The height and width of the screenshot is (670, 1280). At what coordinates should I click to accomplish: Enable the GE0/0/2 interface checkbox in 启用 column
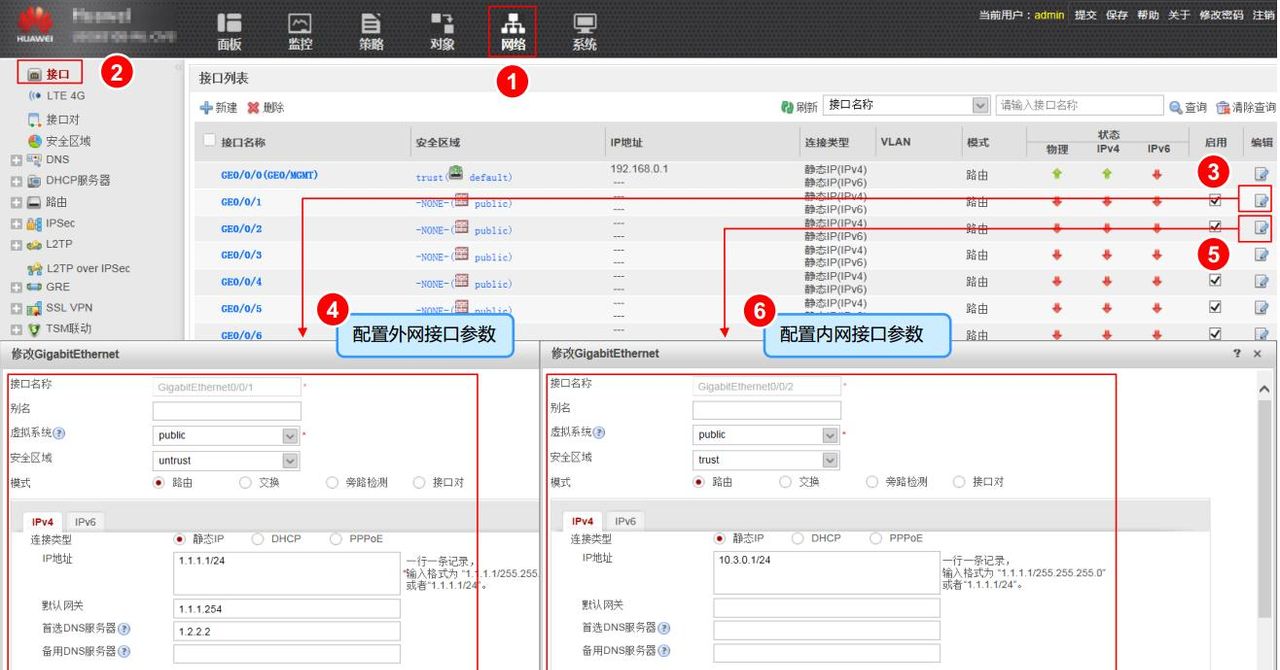1215,227
